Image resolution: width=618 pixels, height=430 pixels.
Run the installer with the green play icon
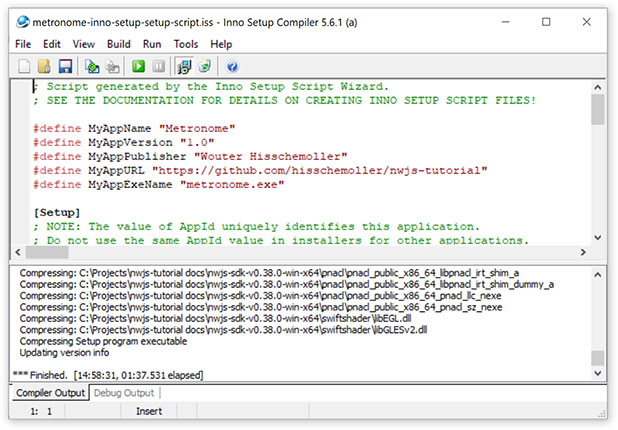[x=138, y=66]
